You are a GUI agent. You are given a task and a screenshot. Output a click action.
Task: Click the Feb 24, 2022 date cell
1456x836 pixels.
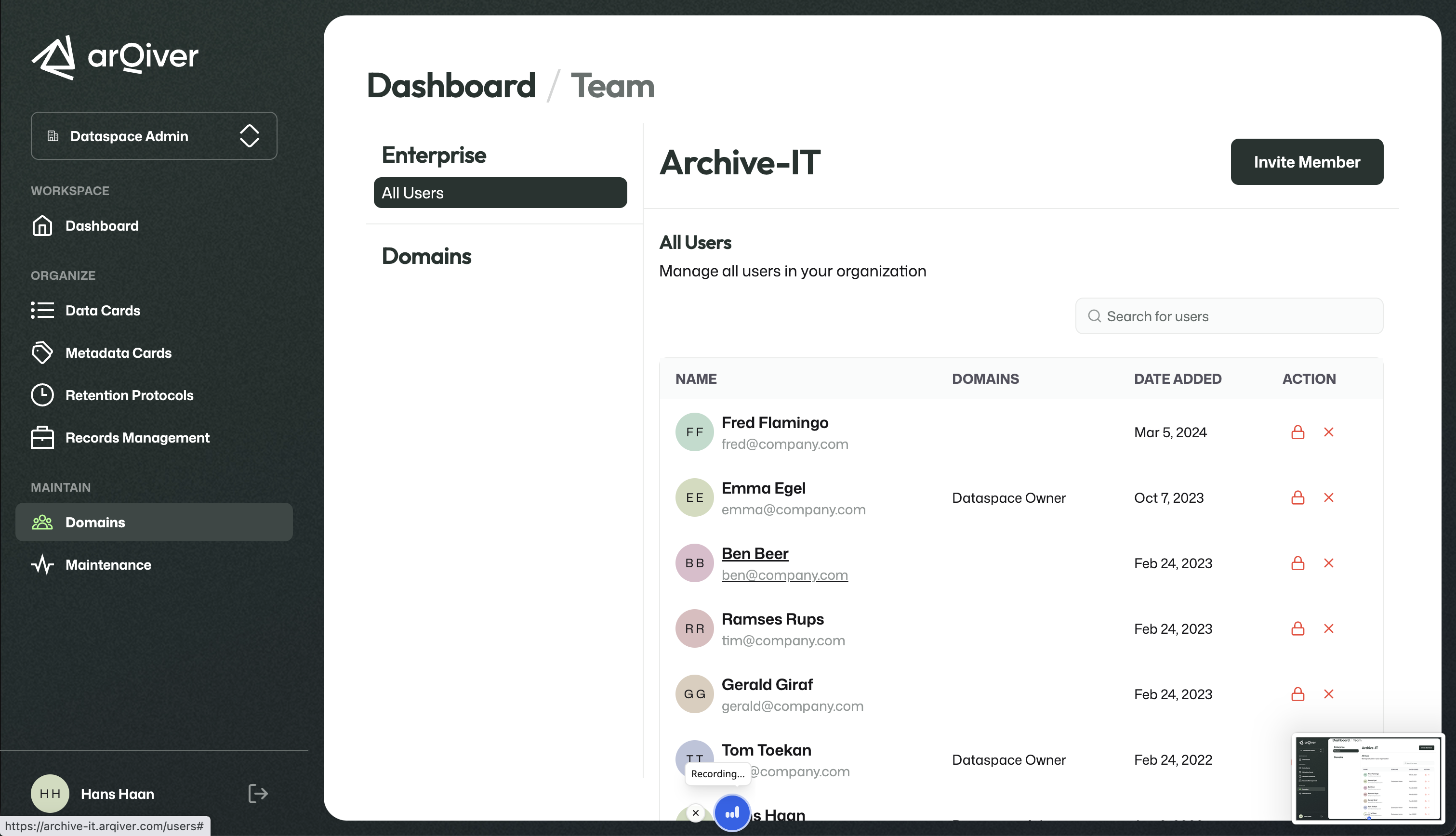tap(1173, 759)
